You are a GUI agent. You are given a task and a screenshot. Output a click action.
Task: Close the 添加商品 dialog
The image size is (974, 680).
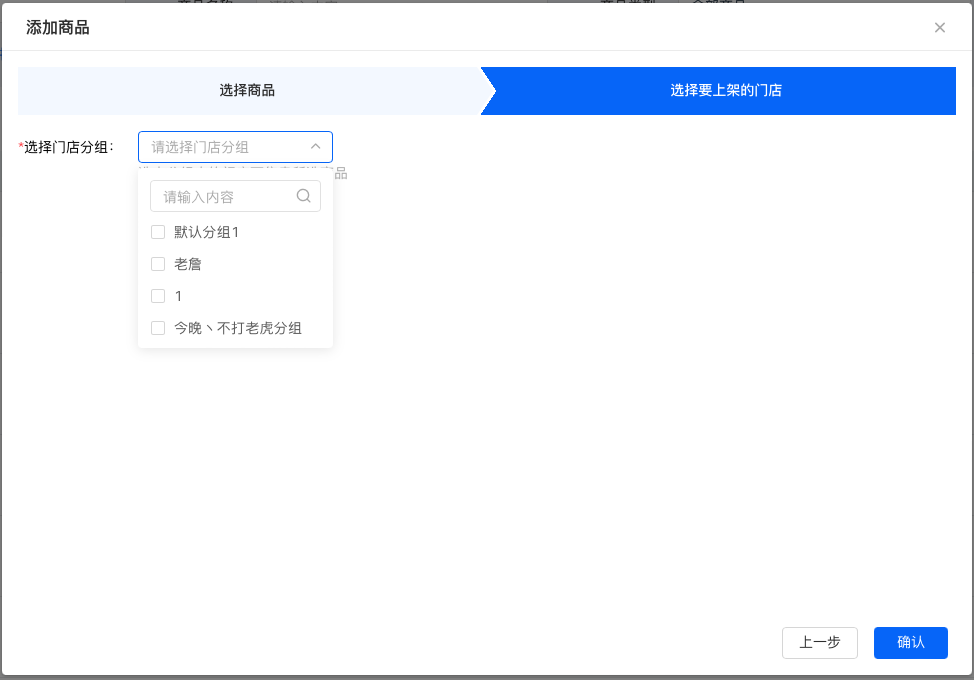939,27
